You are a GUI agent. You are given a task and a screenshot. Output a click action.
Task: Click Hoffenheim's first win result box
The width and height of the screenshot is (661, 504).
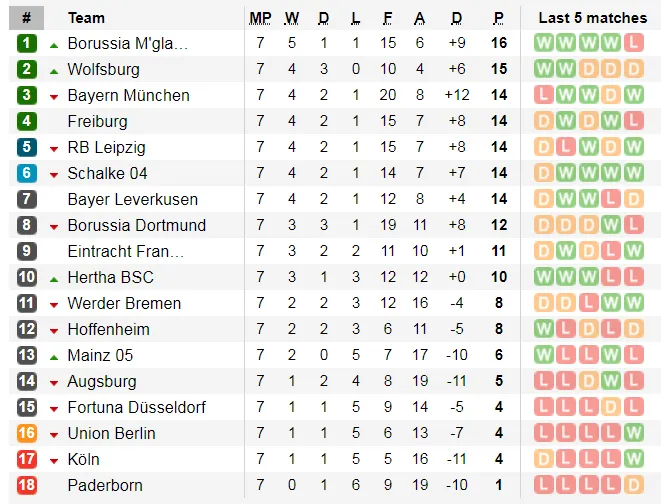[x=544, y=329]
